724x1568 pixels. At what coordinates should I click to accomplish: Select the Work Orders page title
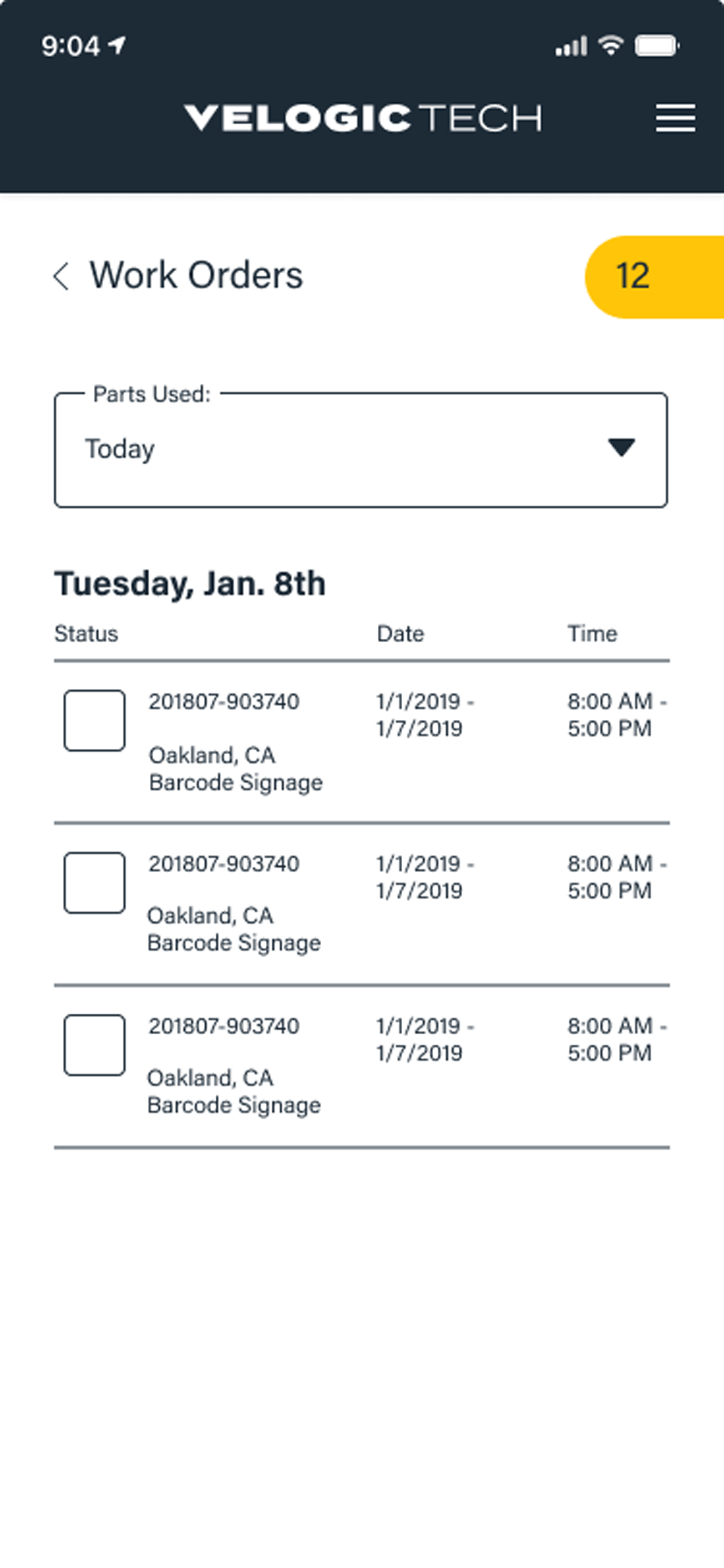pyautogui.click(x=196, y=275)
